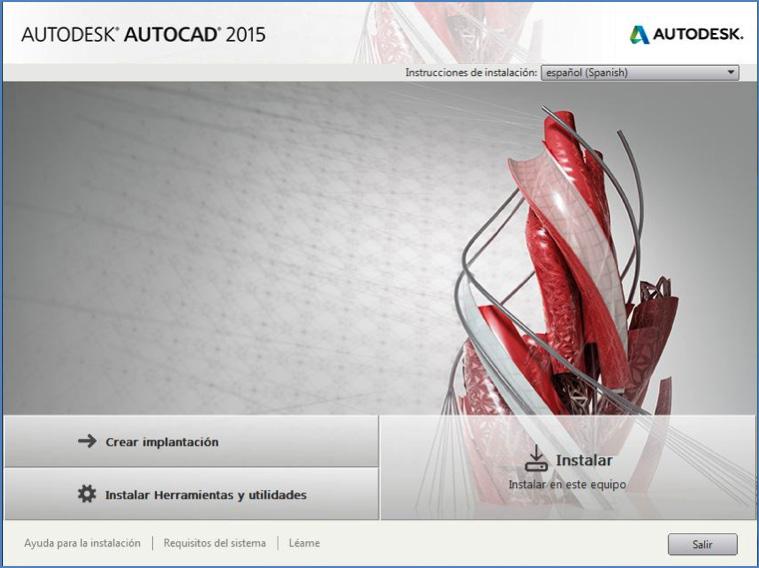Click the Autodesk AutoCAD 2015 title text
Viewport: 759px width, 568px height.
tap(143, 34)
